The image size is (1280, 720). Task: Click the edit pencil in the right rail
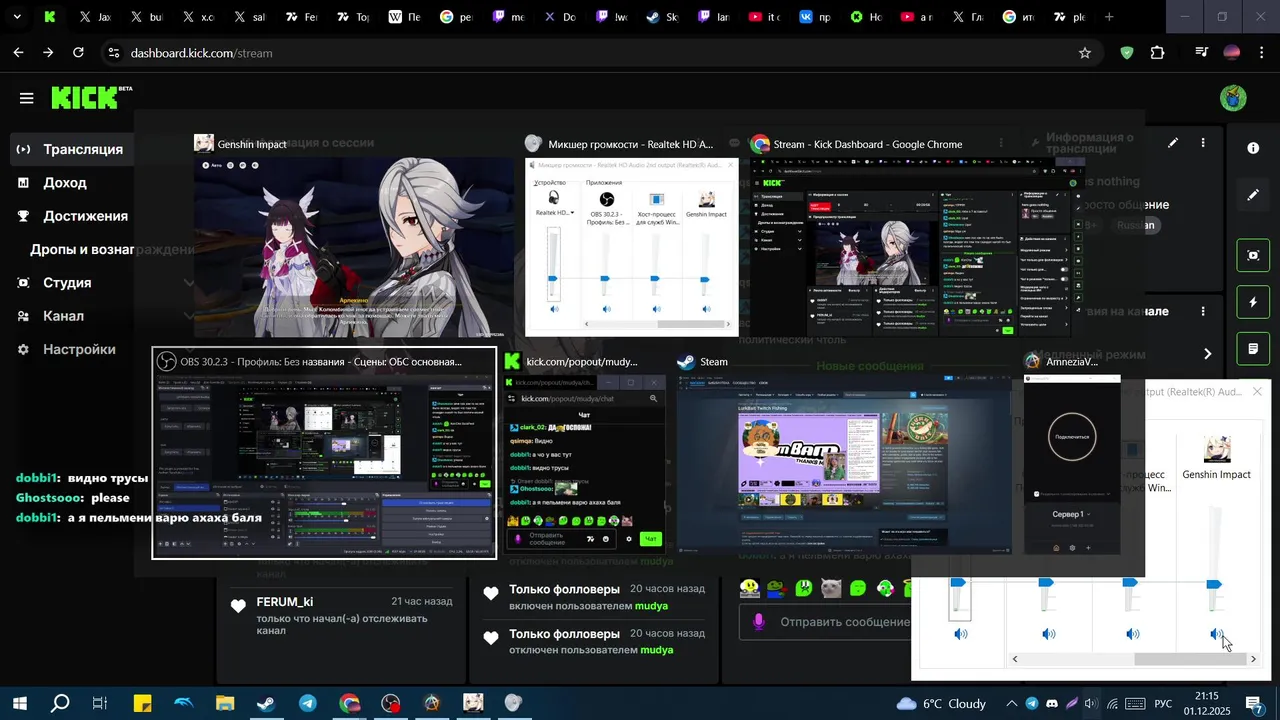(x=1253, y=195)
